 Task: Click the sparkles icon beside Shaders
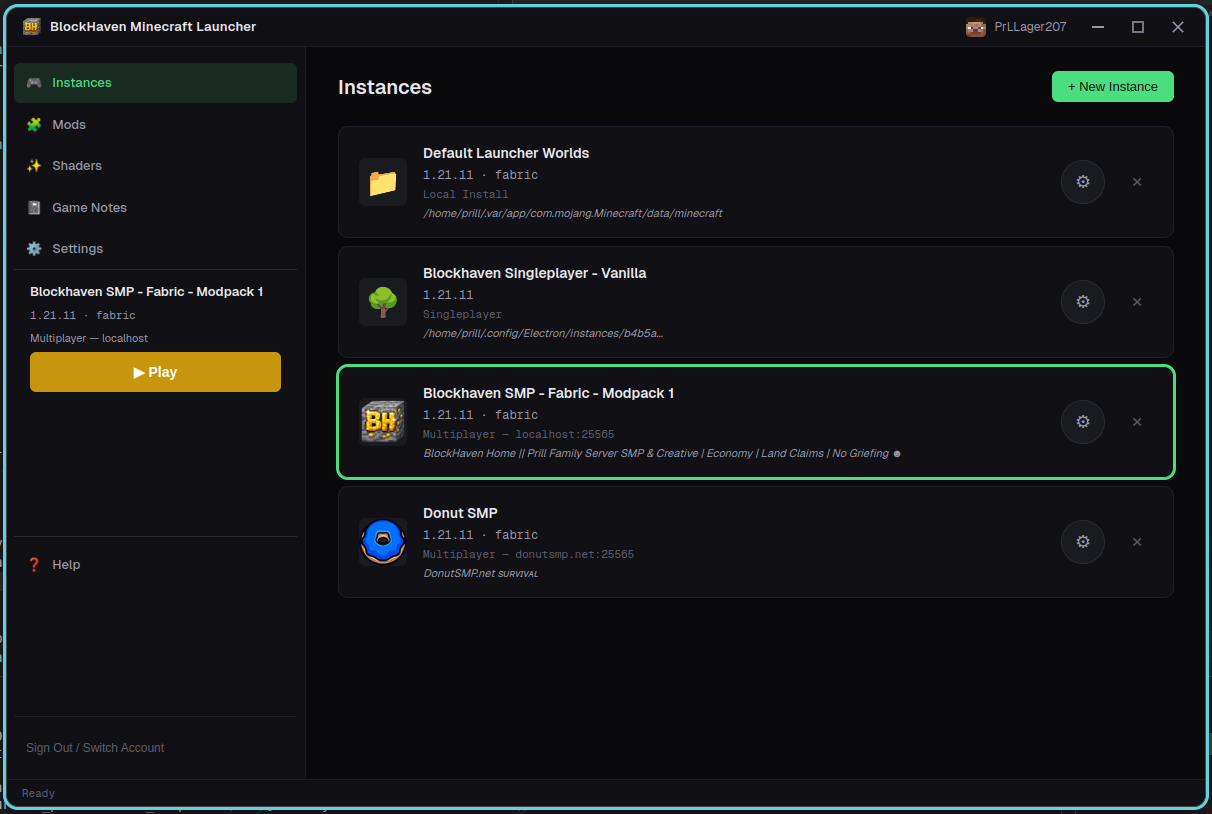click(34, 166)
